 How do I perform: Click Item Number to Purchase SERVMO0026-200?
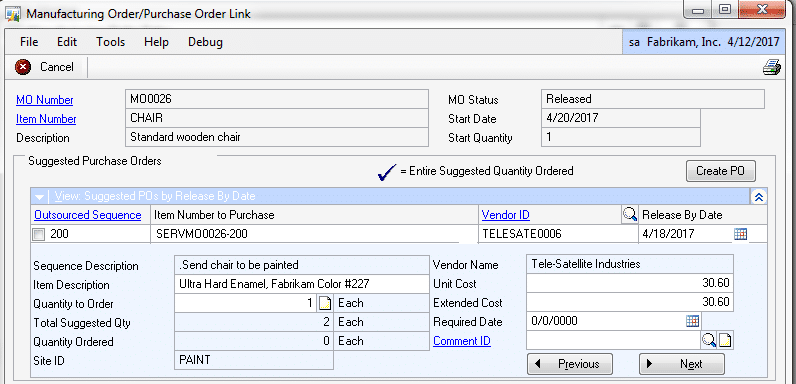(314, 234)
